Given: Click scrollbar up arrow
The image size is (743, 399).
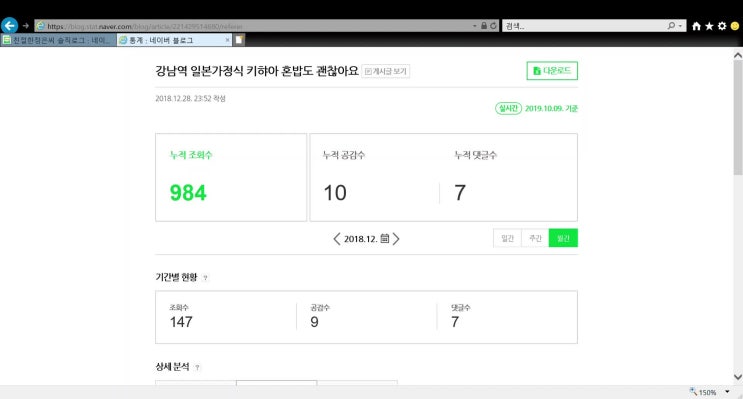Looking at the screenshot, I should click(x=737, y=55).
